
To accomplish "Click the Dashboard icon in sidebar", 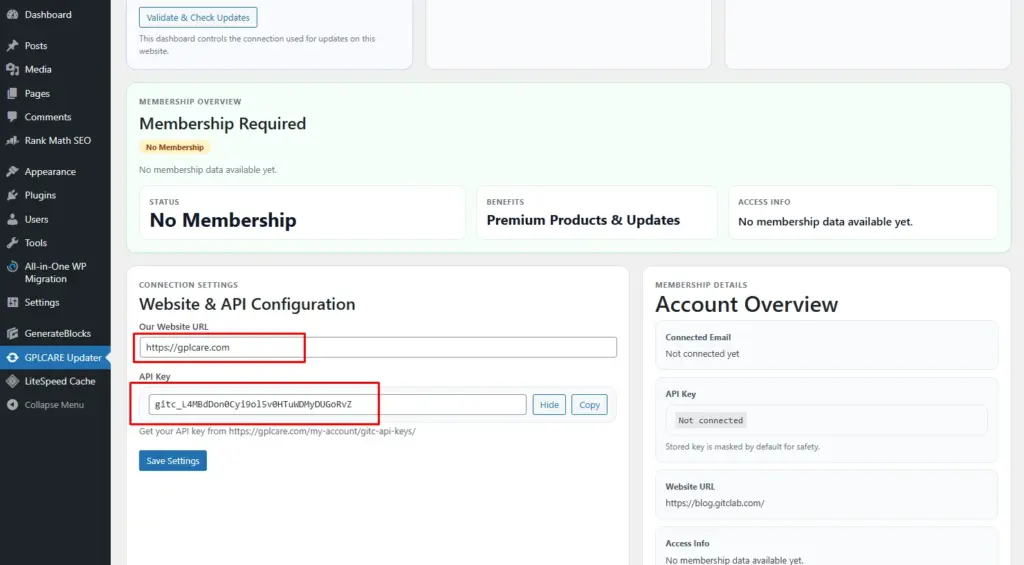I will click(12, 15).
